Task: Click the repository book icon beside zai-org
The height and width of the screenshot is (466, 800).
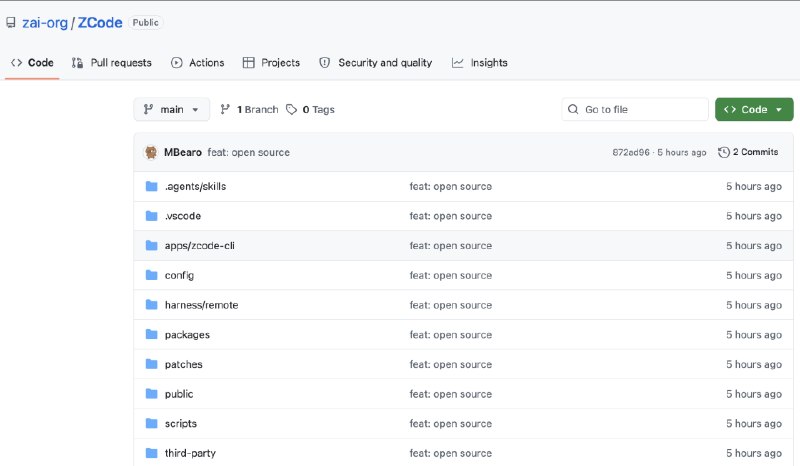Action: coord(11,22)
